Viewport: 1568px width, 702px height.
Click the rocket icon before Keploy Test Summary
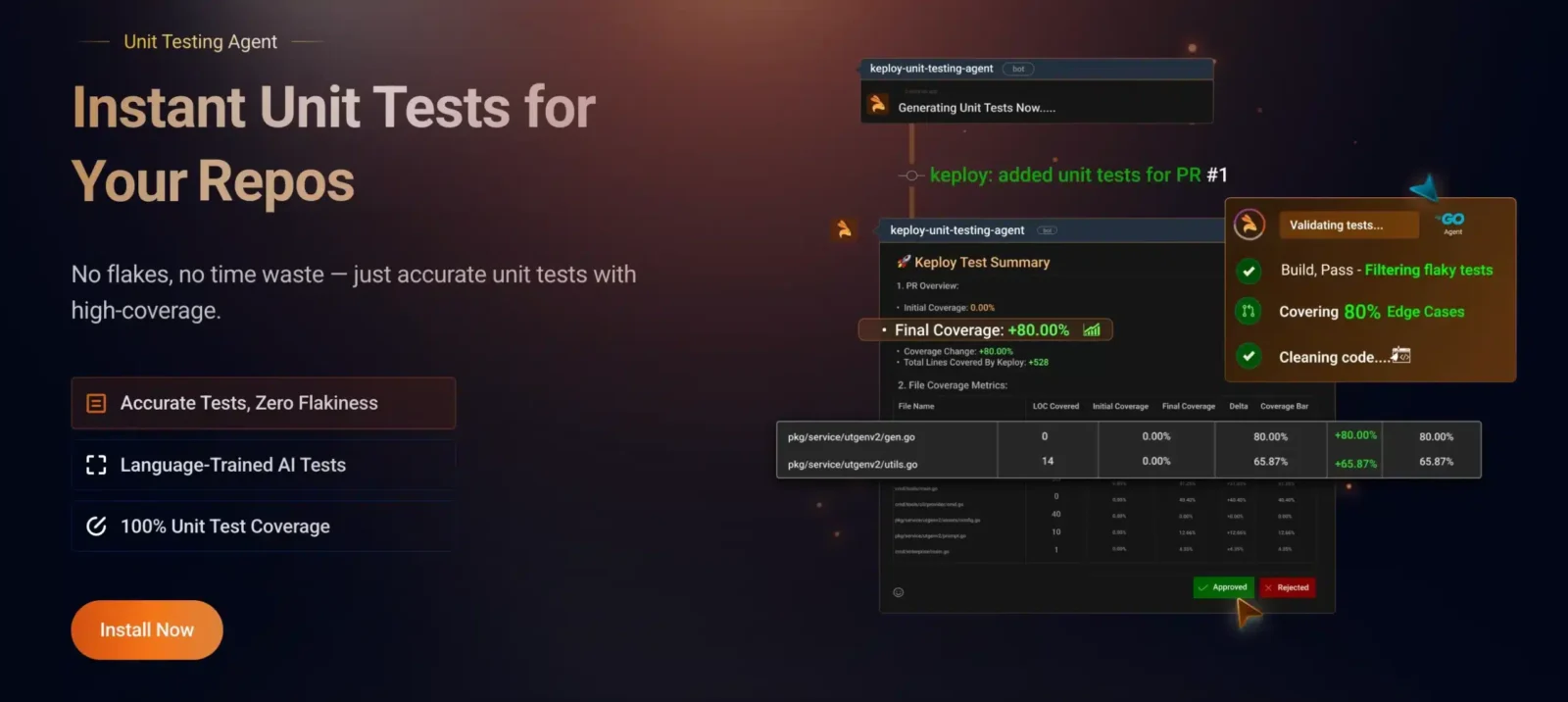coord(904,262)
